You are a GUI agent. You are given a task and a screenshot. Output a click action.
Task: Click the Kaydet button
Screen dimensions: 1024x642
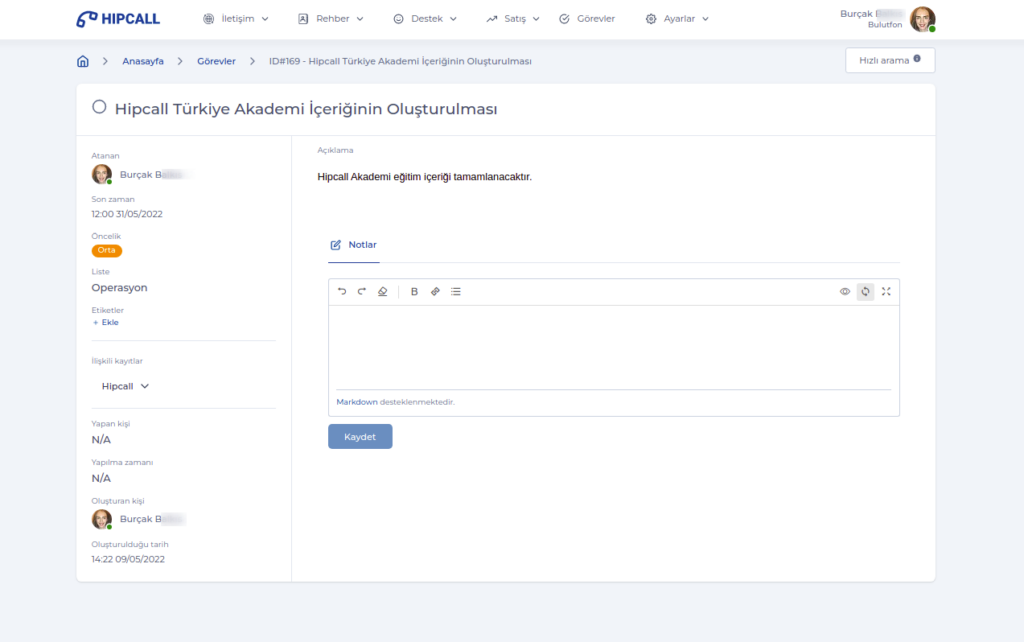pyautogui.click(x=360, y=436)
